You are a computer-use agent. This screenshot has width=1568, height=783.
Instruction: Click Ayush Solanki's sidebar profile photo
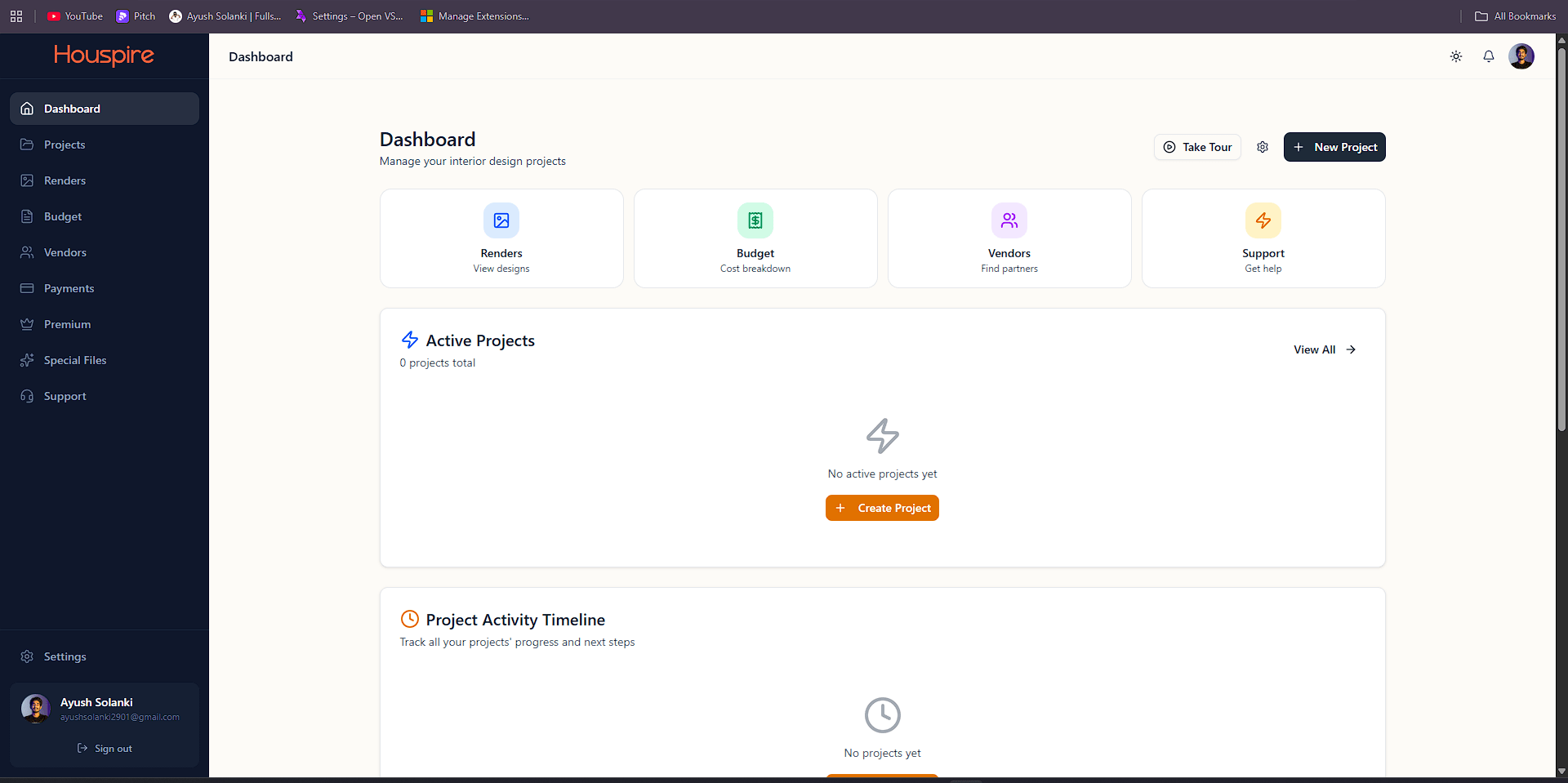[x=36, y=709]
